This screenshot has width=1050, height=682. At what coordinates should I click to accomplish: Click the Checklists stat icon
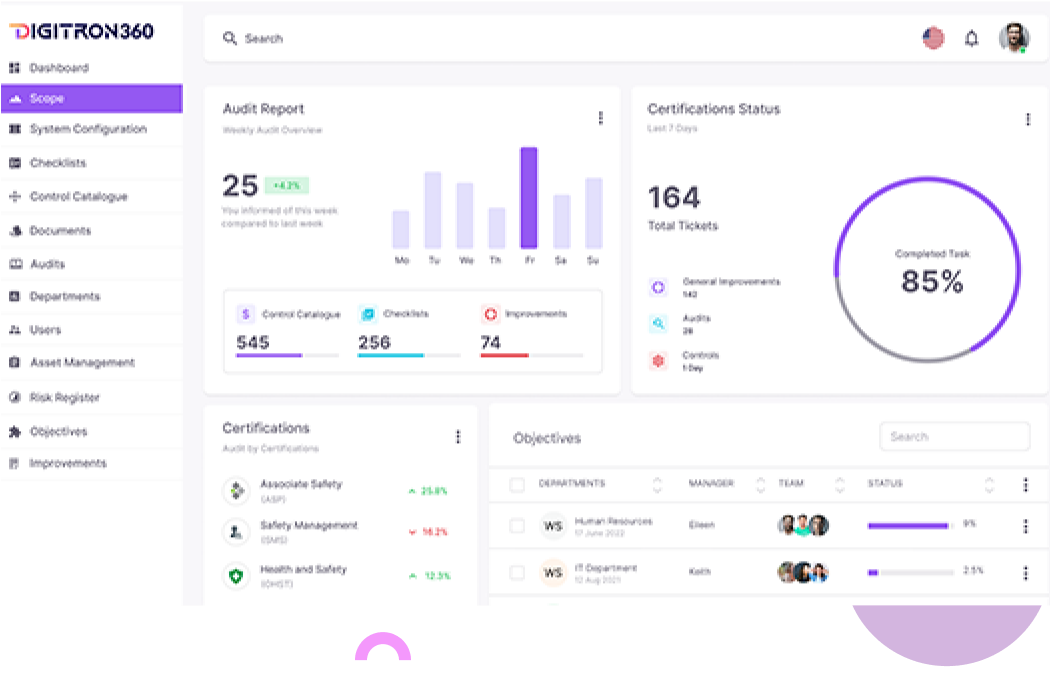click(x=367, y=314)
